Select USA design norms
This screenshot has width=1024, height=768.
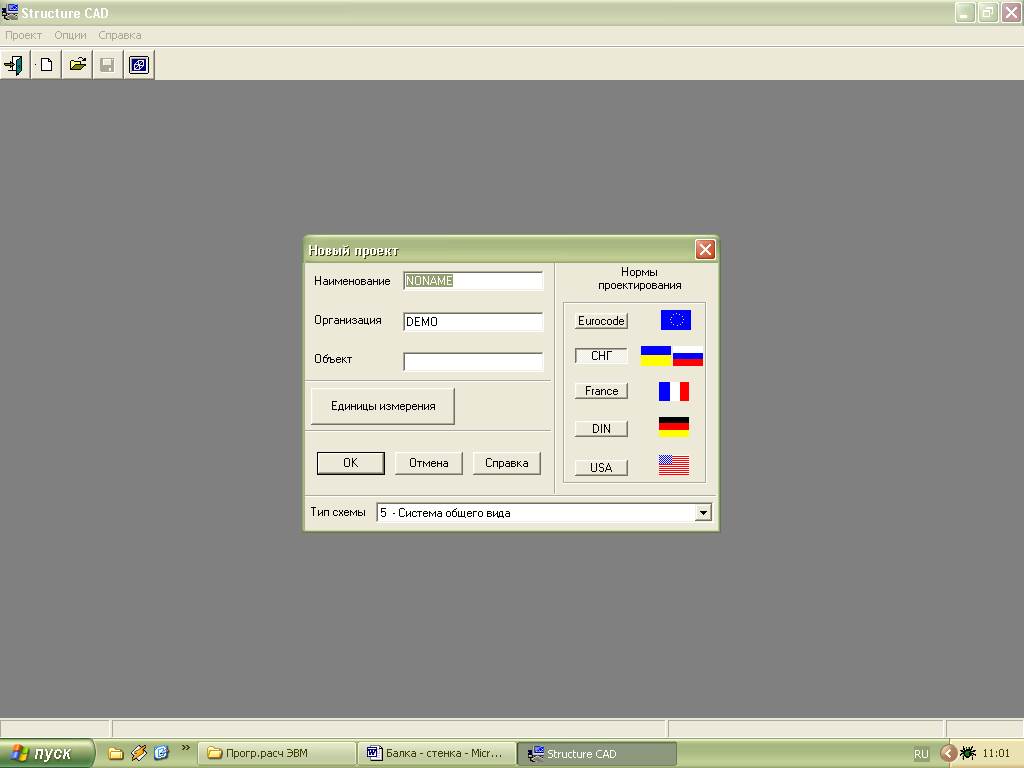[x=601, y=468]
